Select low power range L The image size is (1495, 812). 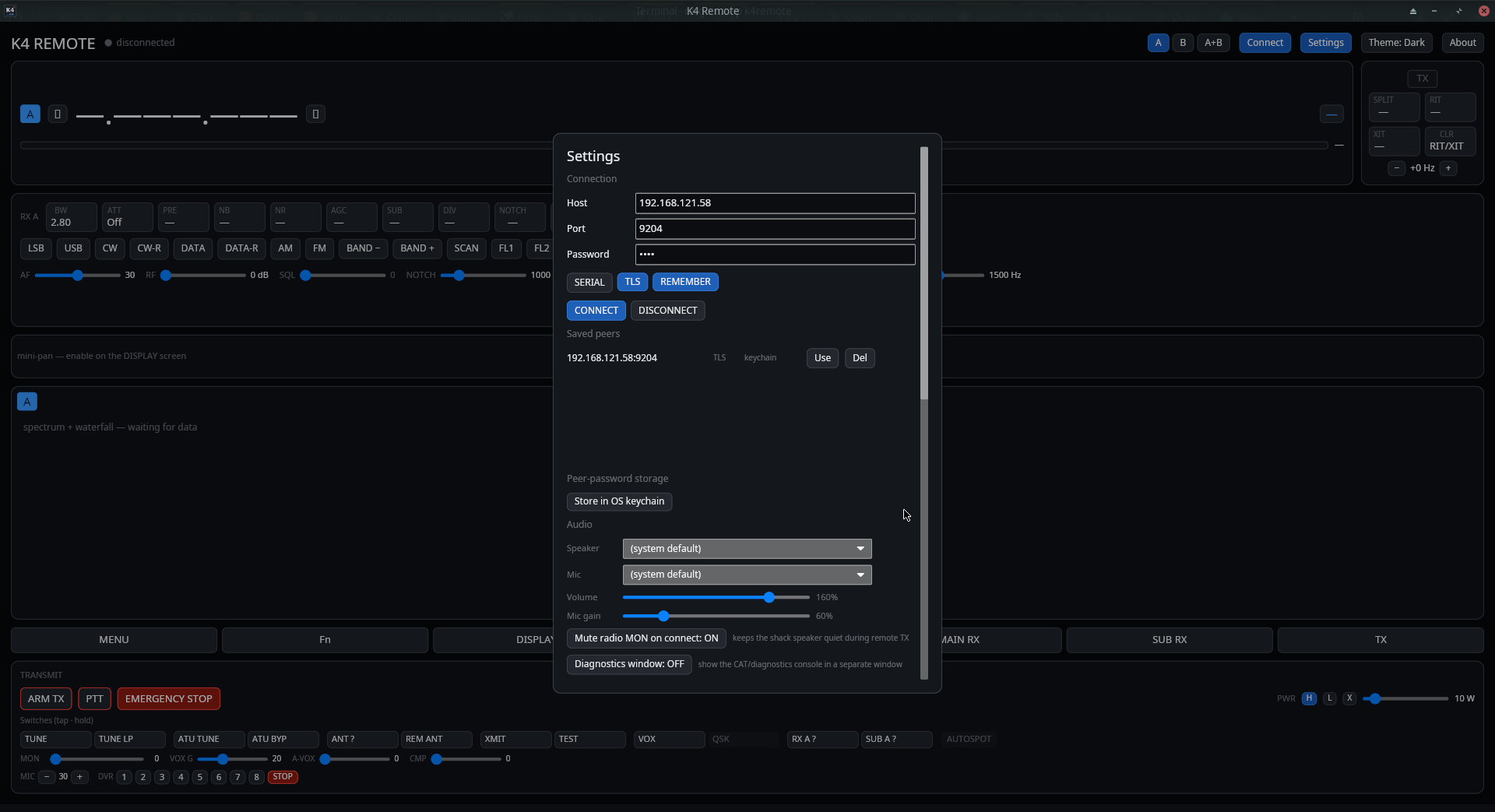tap(1330, 698)
